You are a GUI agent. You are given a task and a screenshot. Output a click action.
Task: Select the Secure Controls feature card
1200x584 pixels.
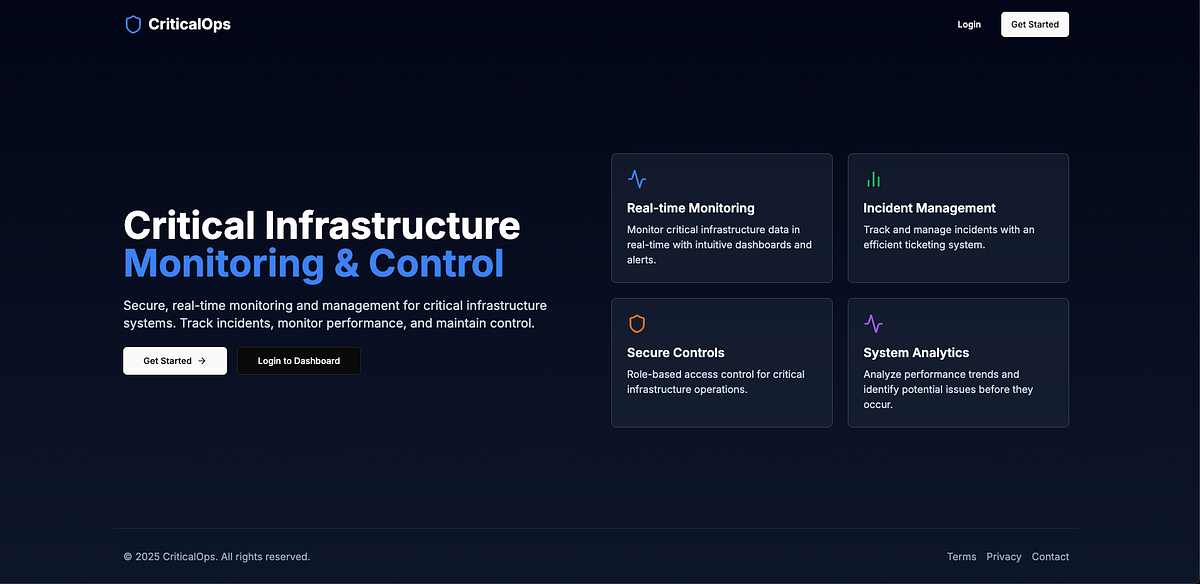pyautogui.click(x=722, y=362)
